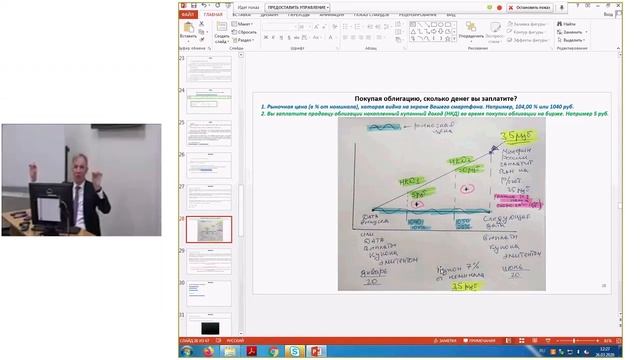Collapse the ribbon with the chevron arrow
Viewport: 640px width, 360px height.
point(618,48)
